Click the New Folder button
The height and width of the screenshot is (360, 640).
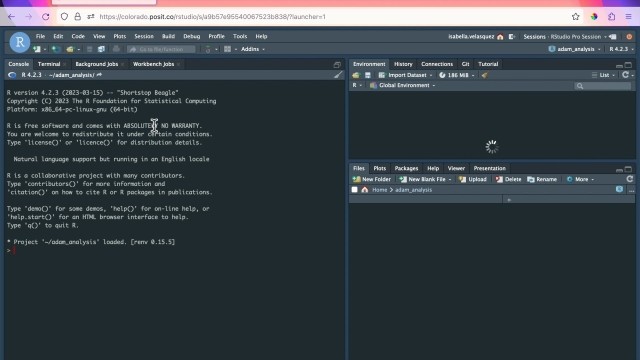pos(371,179)
